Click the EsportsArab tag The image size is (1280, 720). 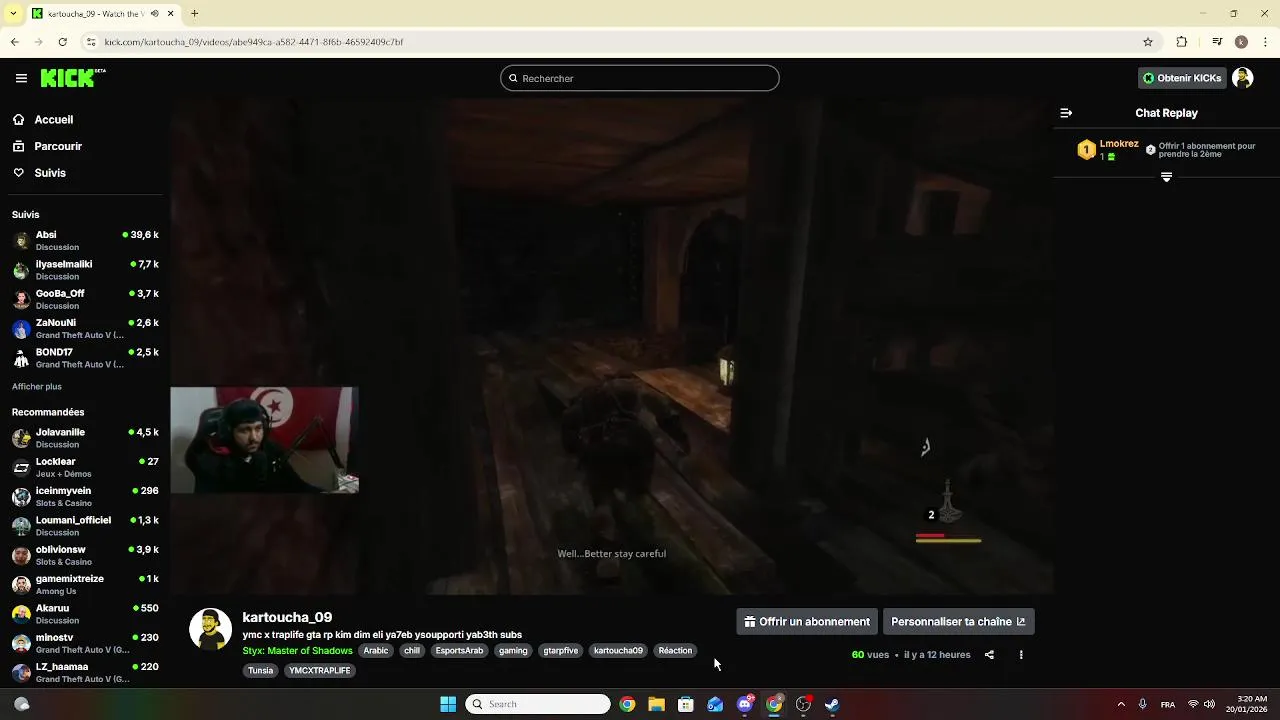tap(459, 651)
